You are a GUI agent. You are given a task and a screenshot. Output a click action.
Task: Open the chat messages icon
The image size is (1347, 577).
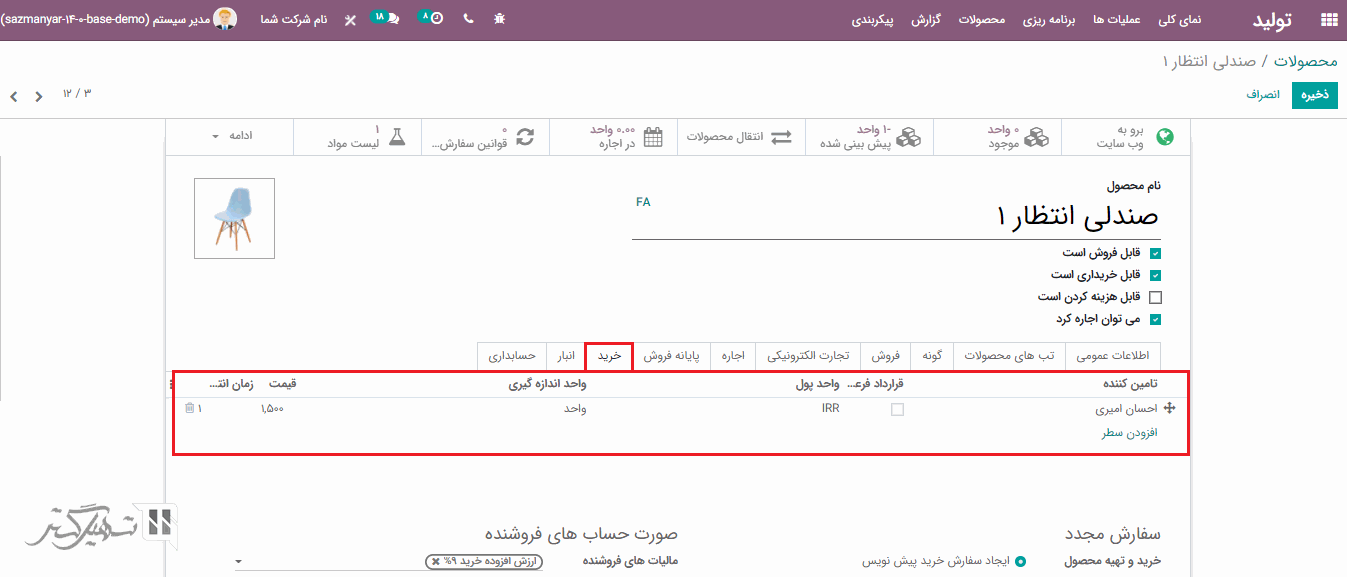392,19
